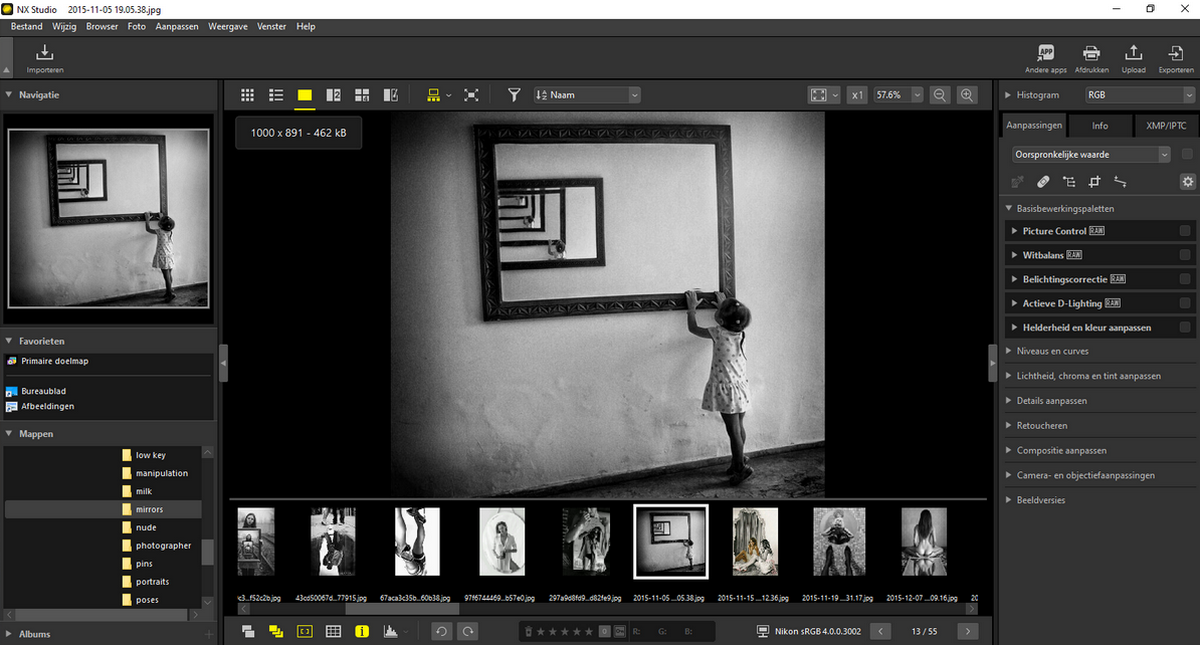Viewport: 1200px width, 645px height.
Task: Expand the Niveaus en curves section
Action: click(x=1053, y=351)
